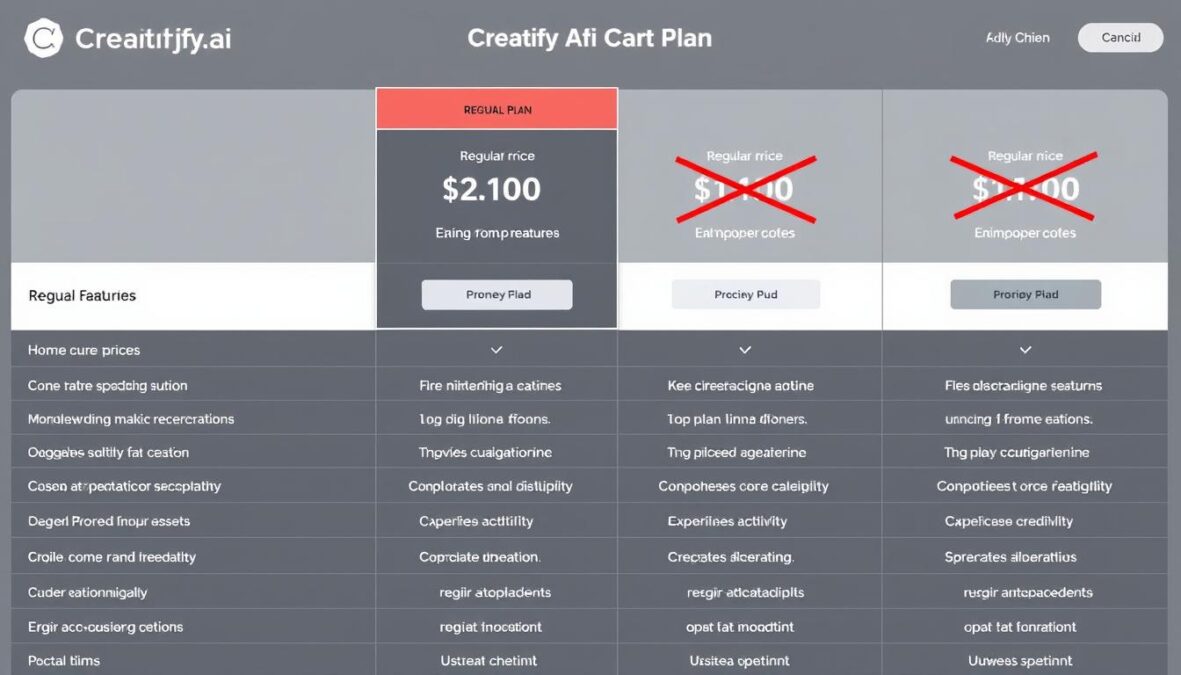Image resolution: width=1181 pixels, height=675 pixels.
Task: Select the Proney Plad plan button
Action: (x=496, y=294)
